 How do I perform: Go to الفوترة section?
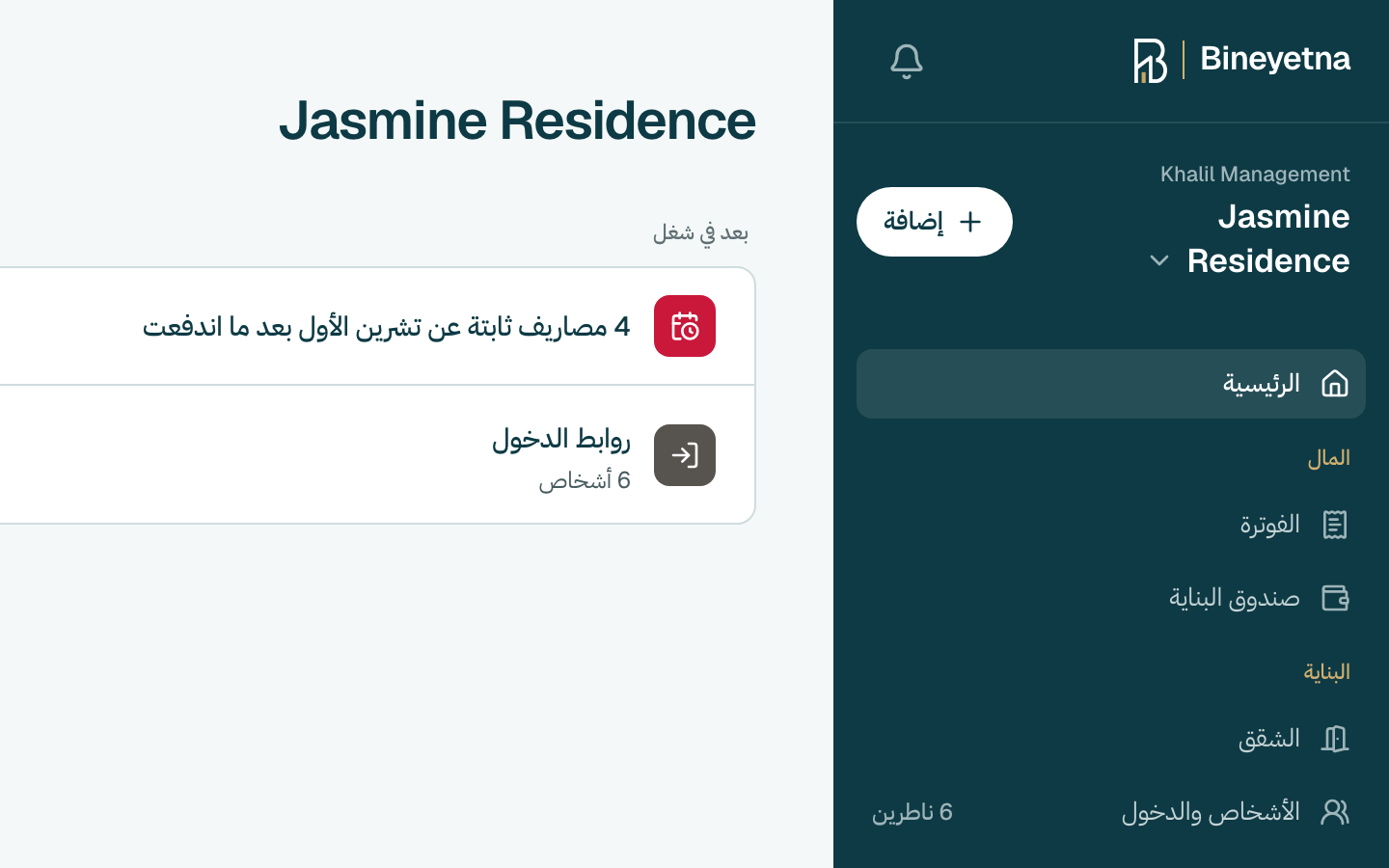tap(1111, 525)
